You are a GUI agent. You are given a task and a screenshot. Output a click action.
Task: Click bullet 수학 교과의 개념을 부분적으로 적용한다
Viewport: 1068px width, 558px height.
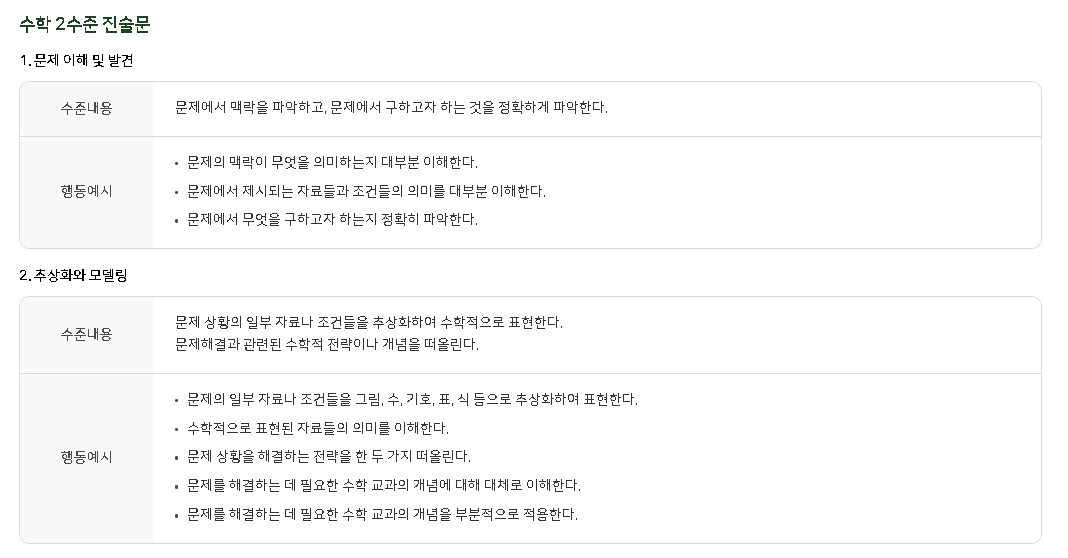coord(382,514)
